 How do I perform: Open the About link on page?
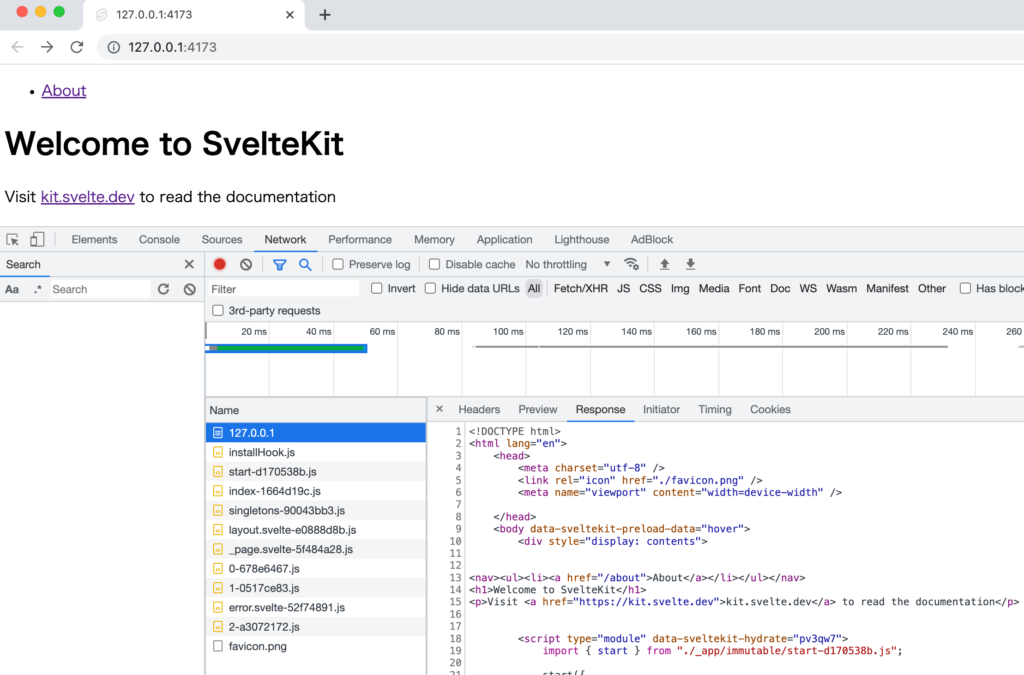pyautogui.click(x=64, y=91)
